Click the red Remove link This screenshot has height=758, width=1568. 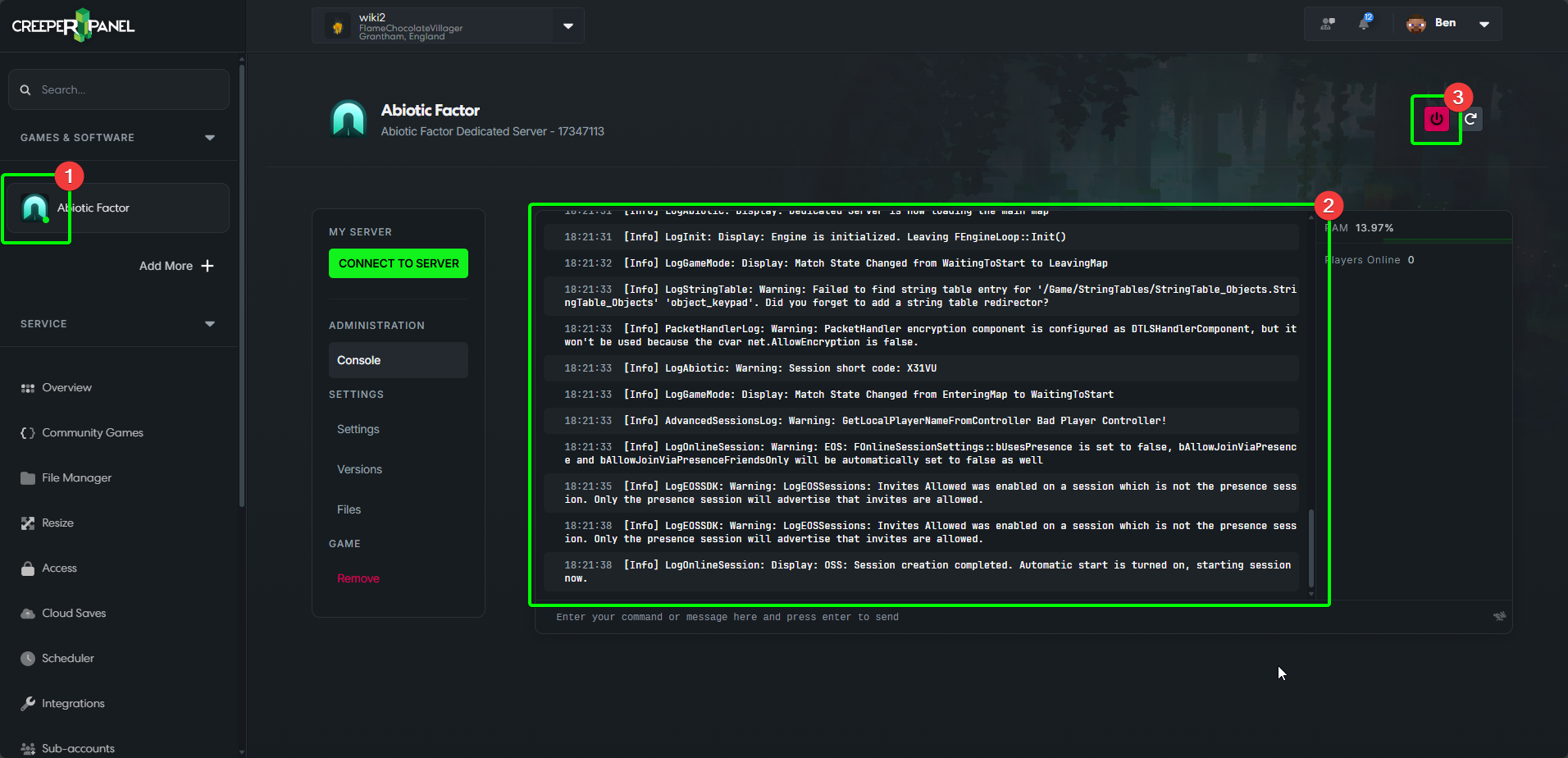click(x=358, y=579)
